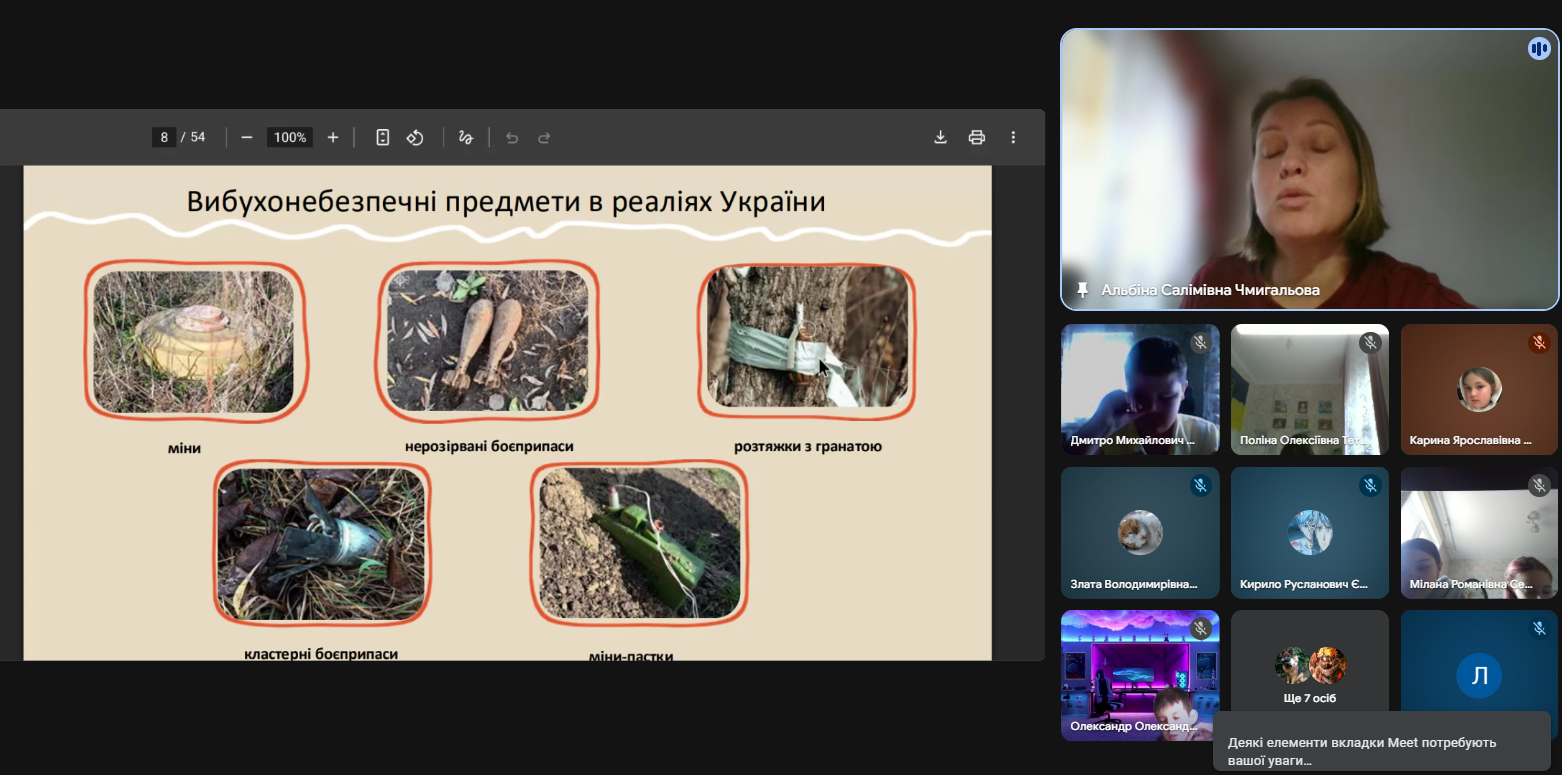Click the blue audio indicator on the speaker tile
The image size is (1562, 775).
pos(1538,48)
